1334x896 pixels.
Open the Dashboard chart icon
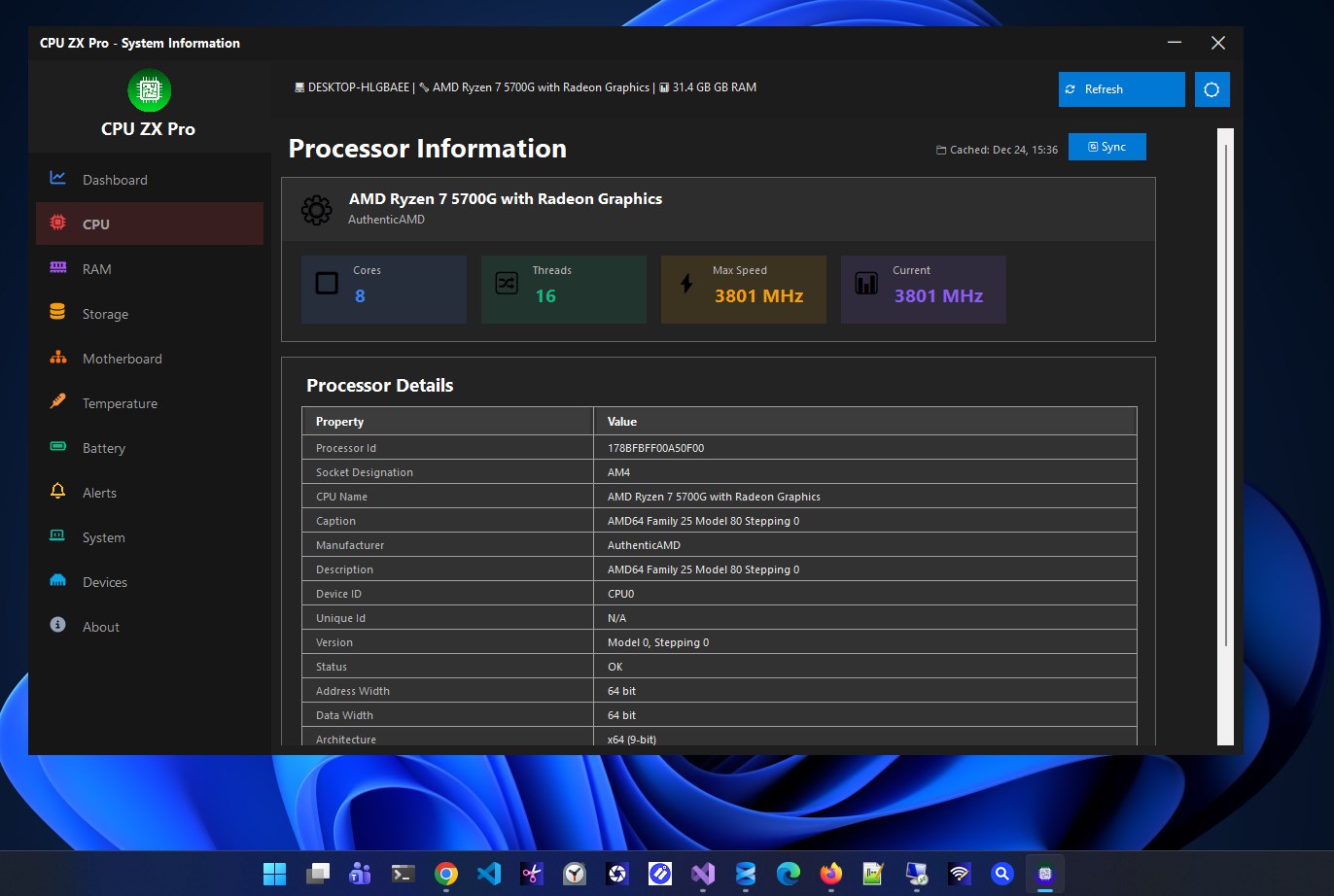(x=58, y=179)
